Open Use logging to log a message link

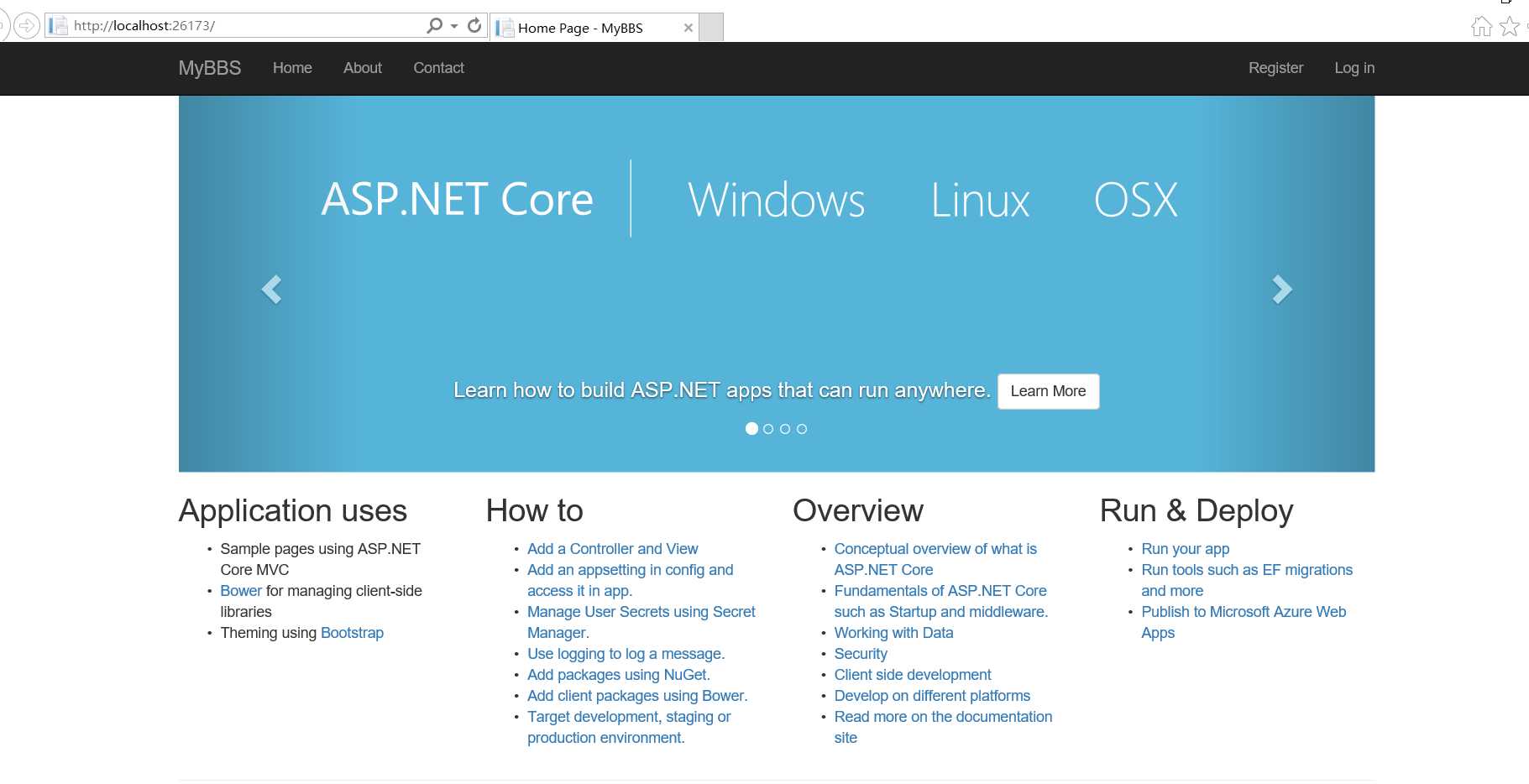tap(626, 654)
